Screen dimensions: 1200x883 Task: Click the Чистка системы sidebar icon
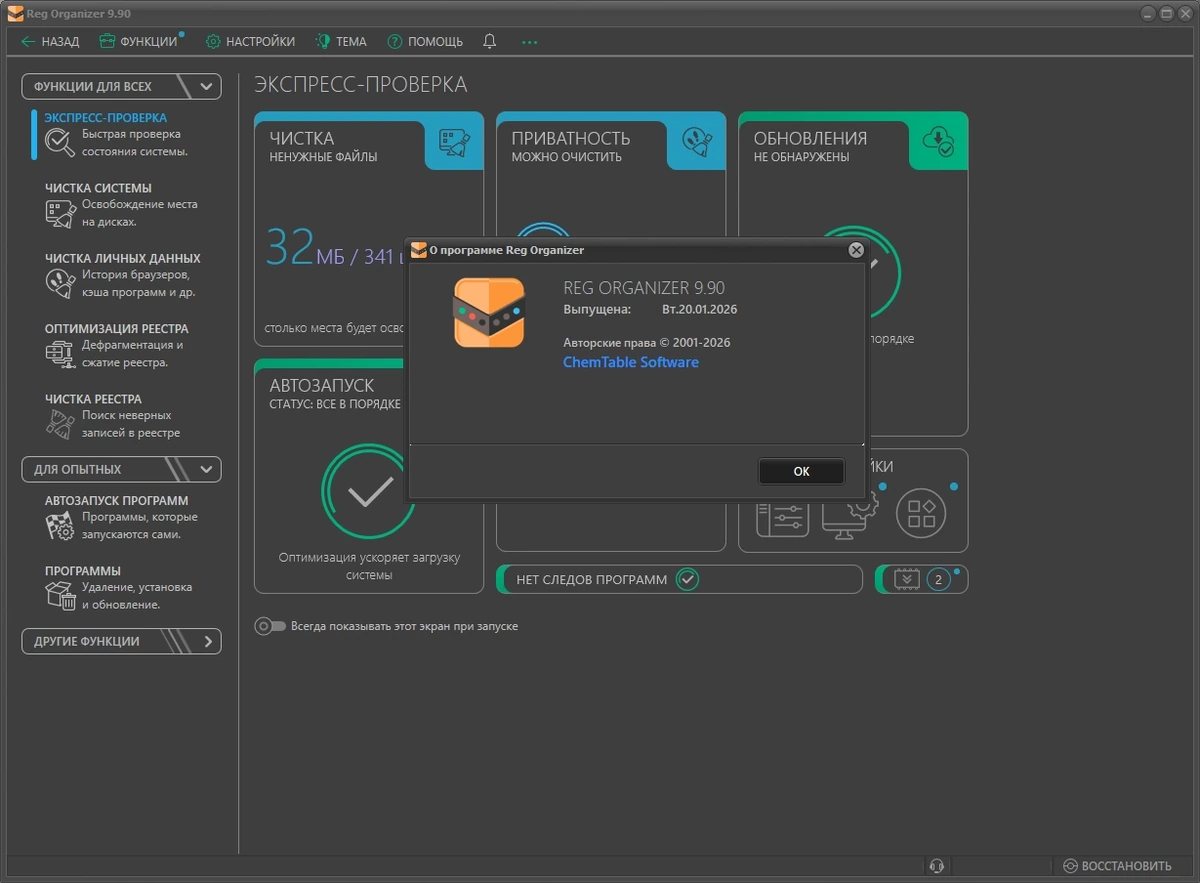click(60, 213)
